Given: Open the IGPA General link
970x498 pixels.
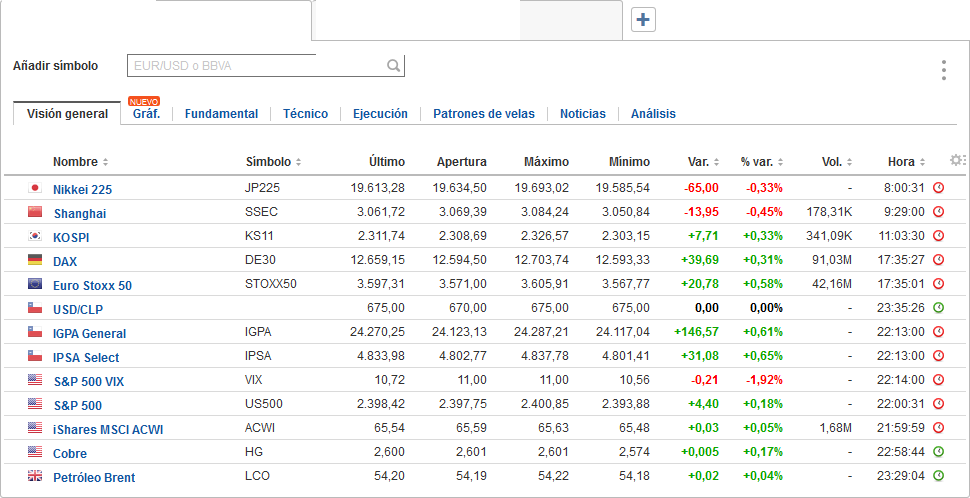Looking at the screenshot, I should point(90,333).
